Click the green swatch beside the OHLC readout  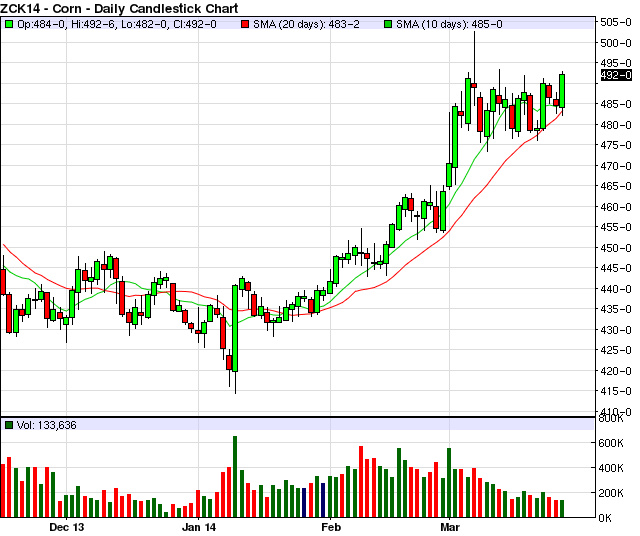click(x=9, y=24)
